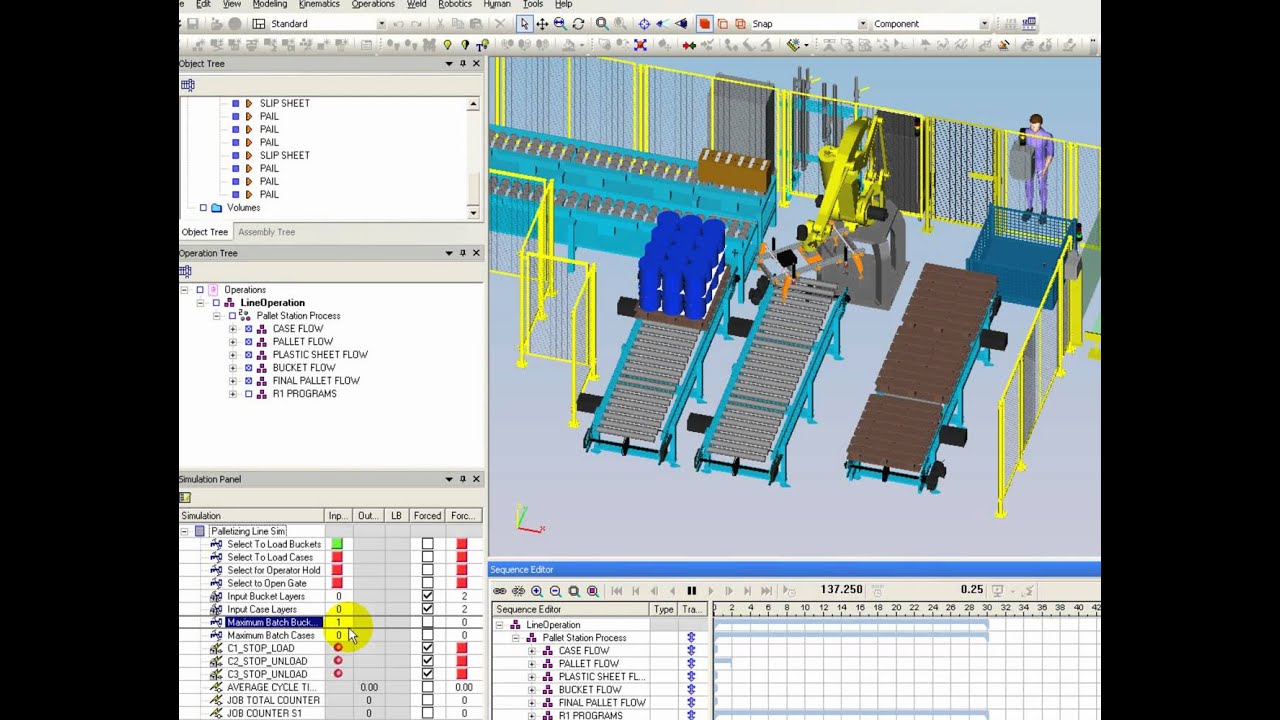Uncheck Forced for C1_STOP_LOAD
Screen dimensions: 1280x720
pos(428,648)
